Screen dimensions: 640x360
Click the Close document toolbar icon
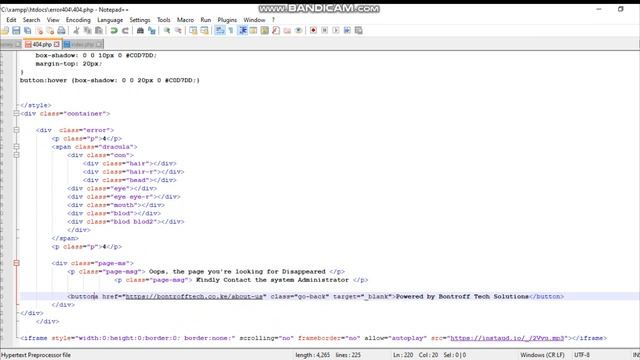click(x=40, y=31)
